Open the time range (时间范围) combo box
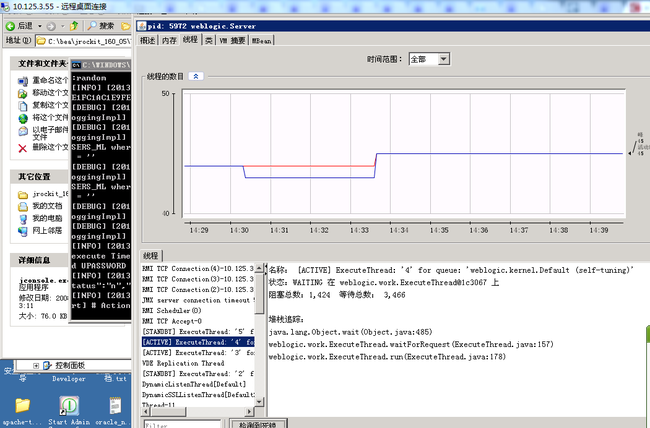650x428 pixels. pyautogui.click(x=429, y=59)
